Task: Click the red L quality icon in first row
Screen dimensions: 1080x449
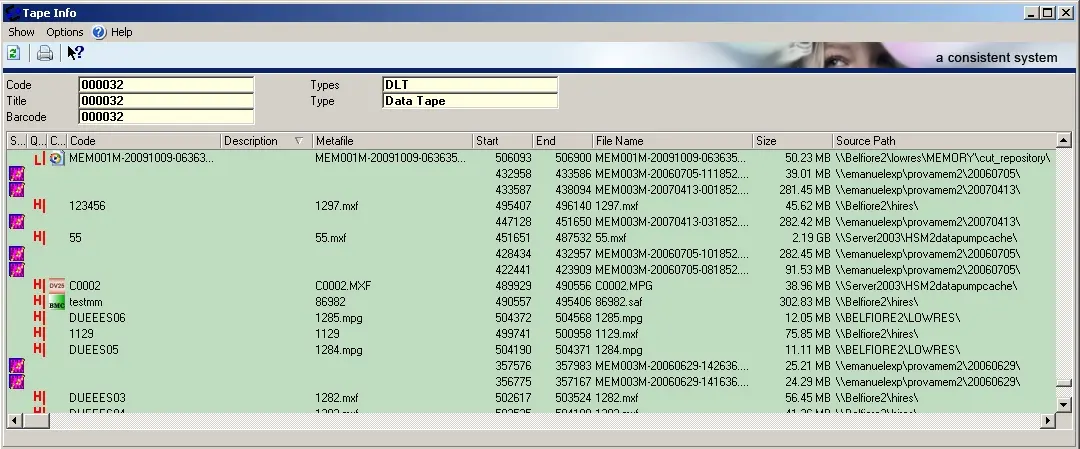Action: point(39,158)
